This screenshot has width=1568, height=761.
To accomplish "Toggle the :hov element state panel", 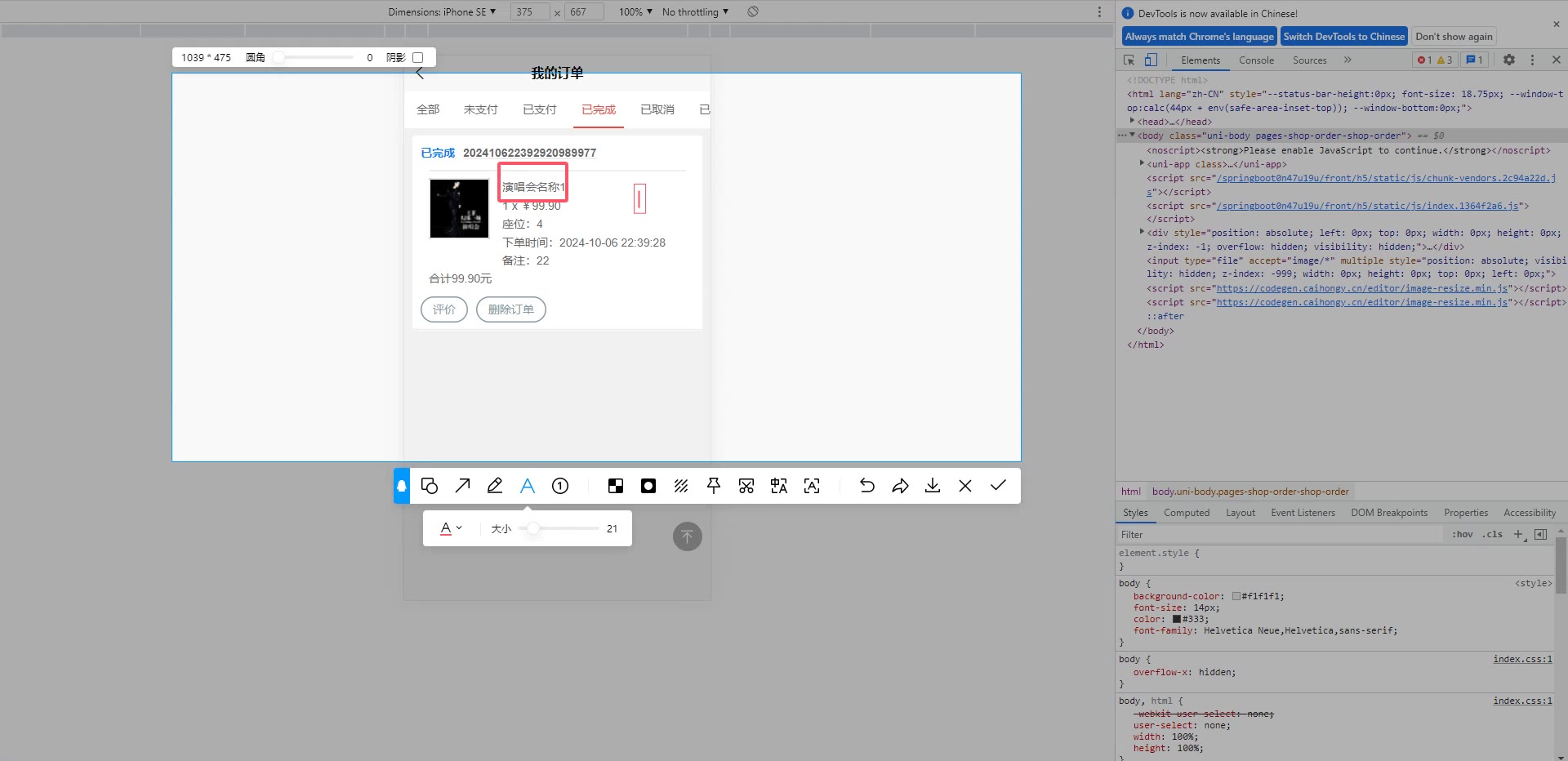I will (x=1462, y=535).
